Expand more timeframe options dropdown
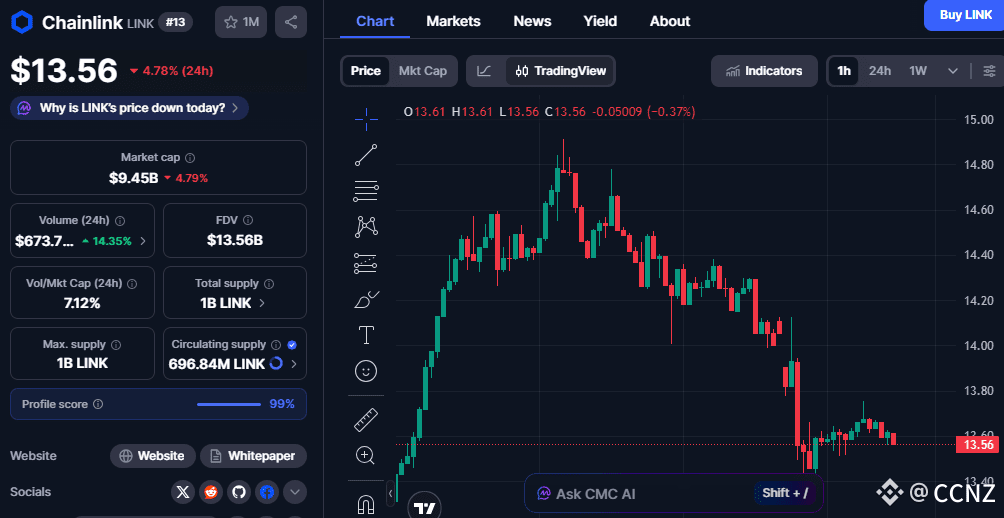The width and height of the screenshot is (1004, 518). [953, 71]
